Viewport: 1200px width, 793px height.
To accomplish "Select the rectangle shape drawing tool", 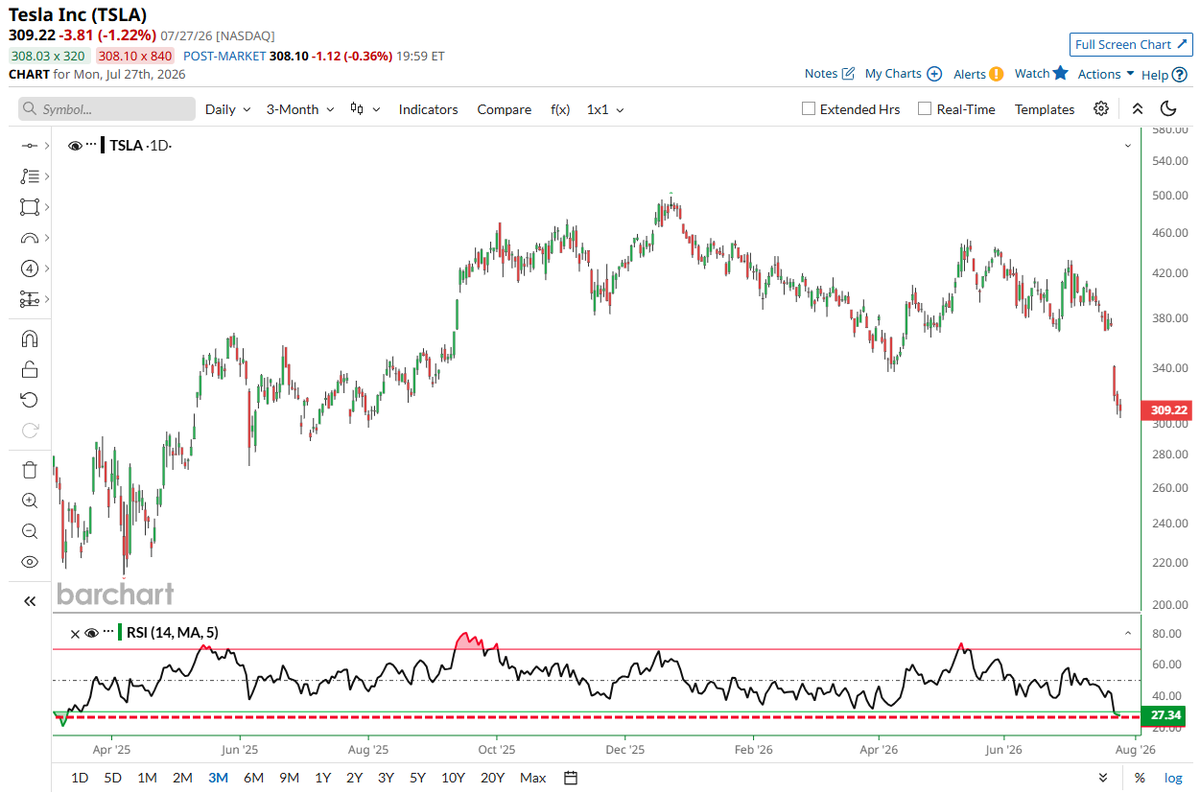I will (29, 207).
